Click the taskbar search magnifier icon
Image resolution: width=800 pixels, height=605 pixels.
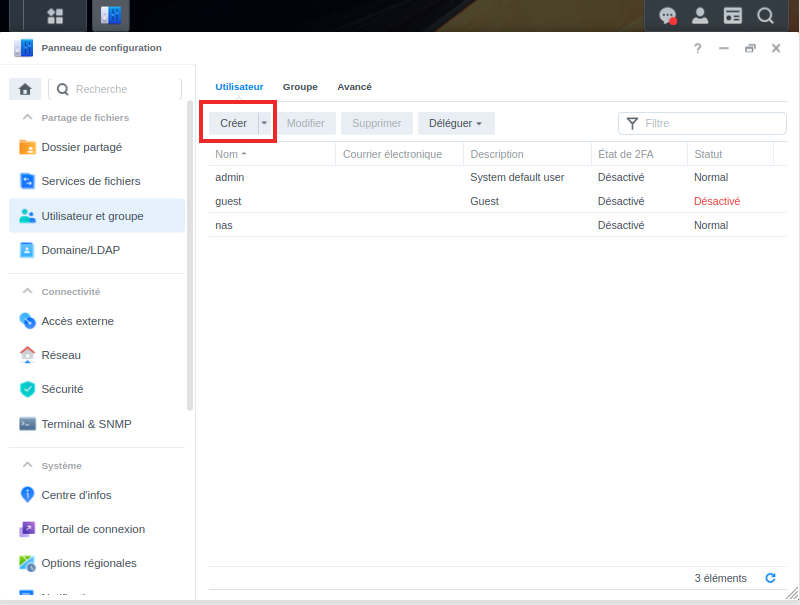765,16
